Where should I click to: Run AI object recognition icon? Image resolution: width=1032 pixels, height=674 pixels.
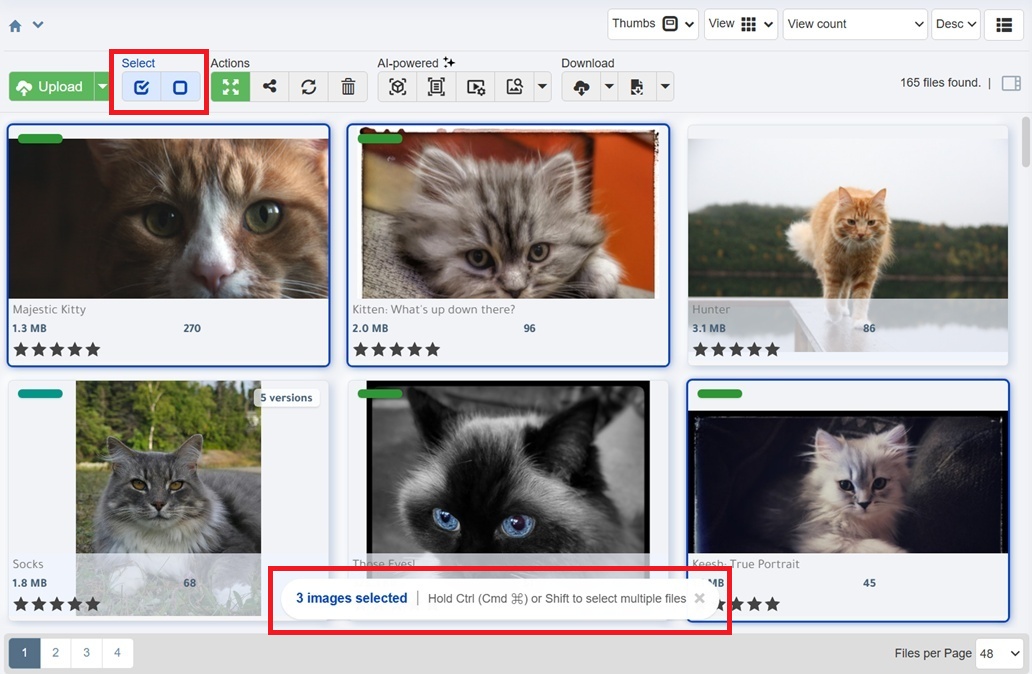coord(397,87)
